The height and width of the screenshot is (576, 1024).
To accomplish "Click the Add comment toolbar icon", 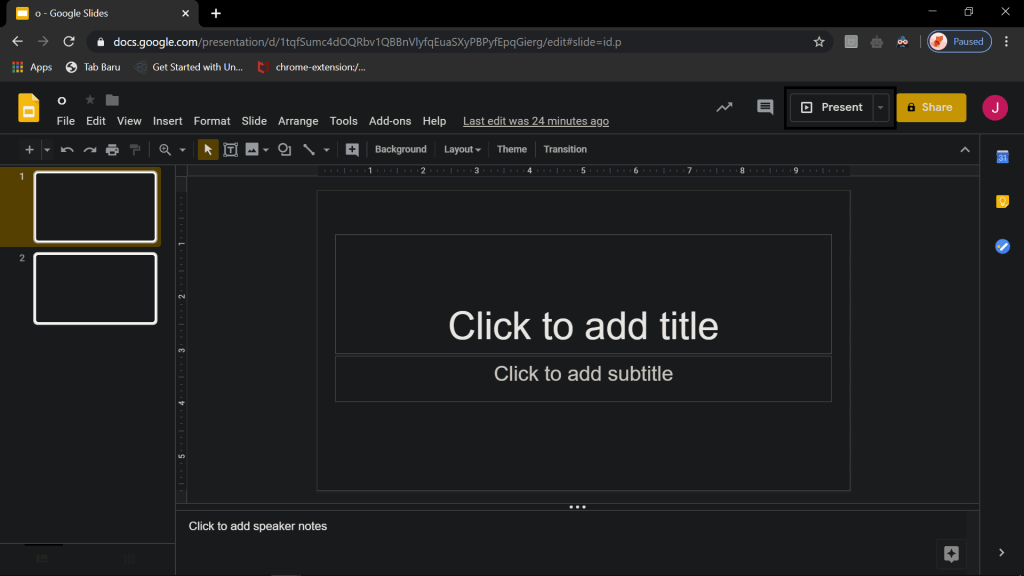I will coord(352,150).
